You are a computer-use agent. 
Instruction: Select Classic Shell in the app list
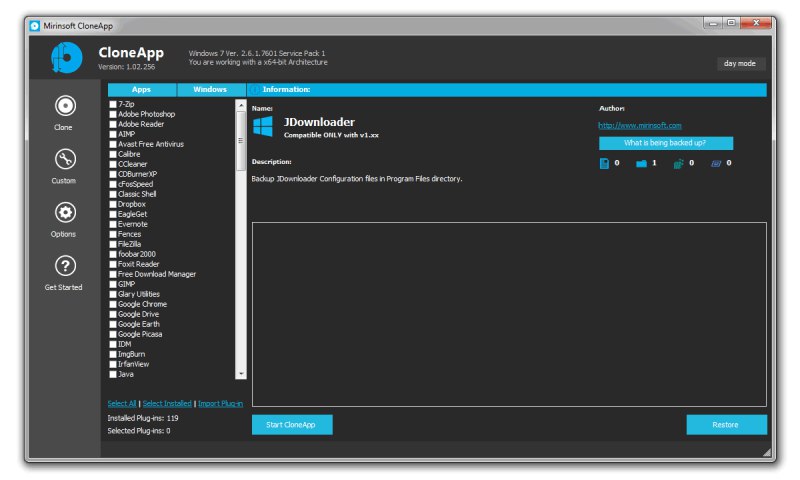137,194
